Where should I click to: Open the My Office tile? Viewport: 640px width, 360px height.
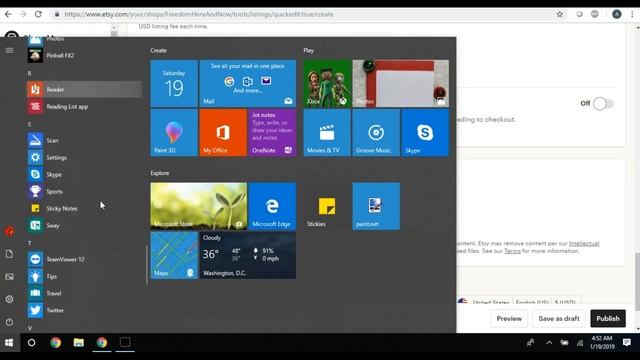click(x=223, y=133)
